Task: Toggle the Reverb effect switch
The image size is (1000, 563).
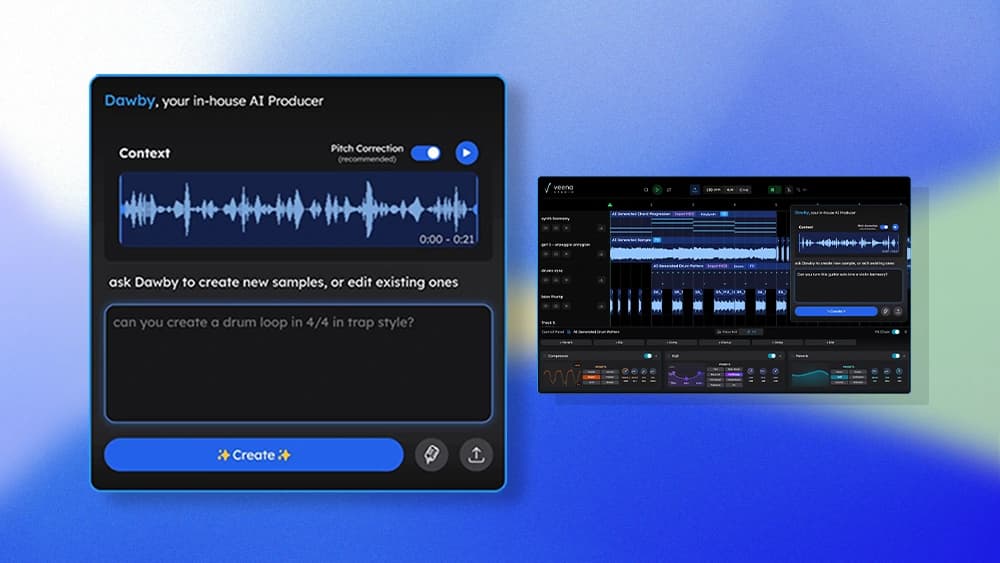Action: click(x=895, y=356)
